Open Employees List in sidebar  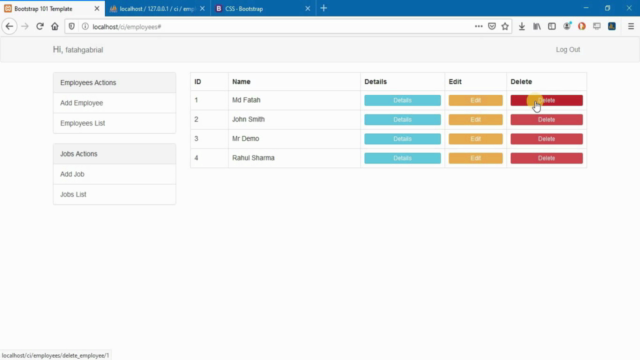pyautogui.click(x=114, y=123)
